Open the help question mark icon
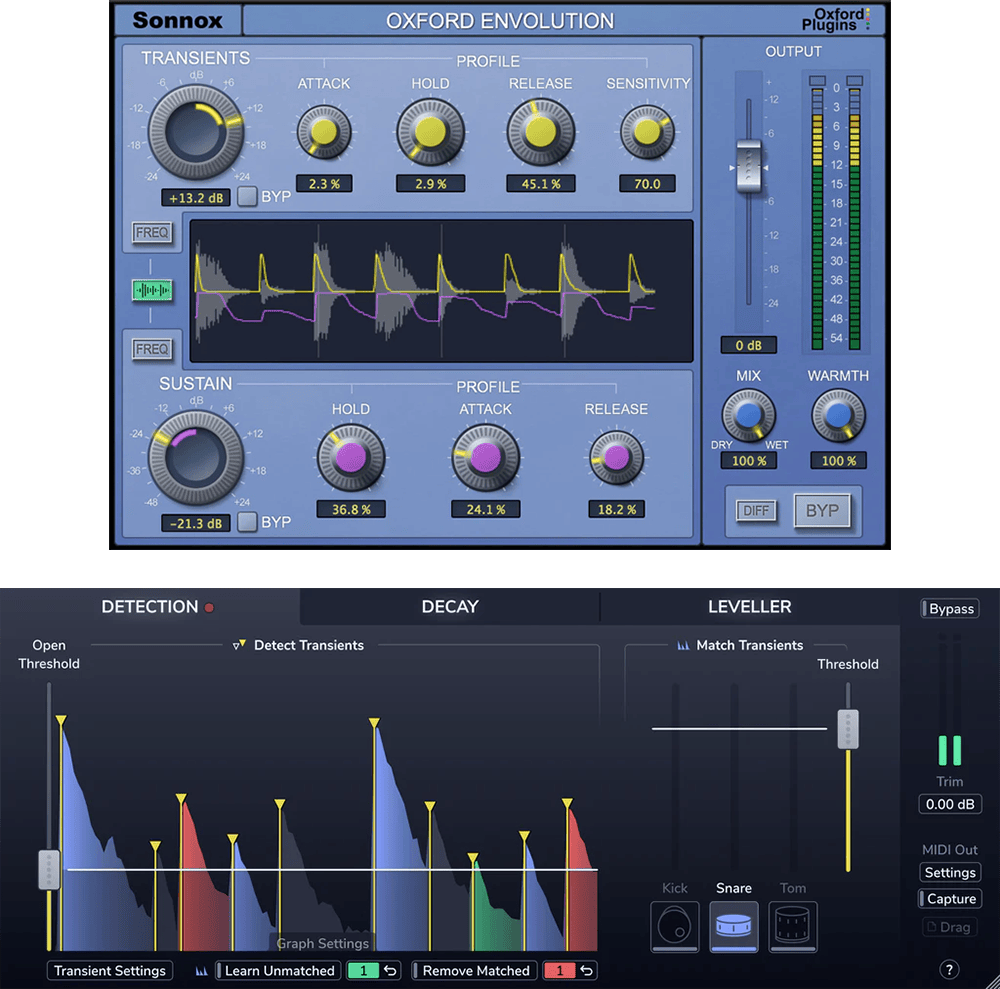1000x989 pixels. tap(950, 969)
